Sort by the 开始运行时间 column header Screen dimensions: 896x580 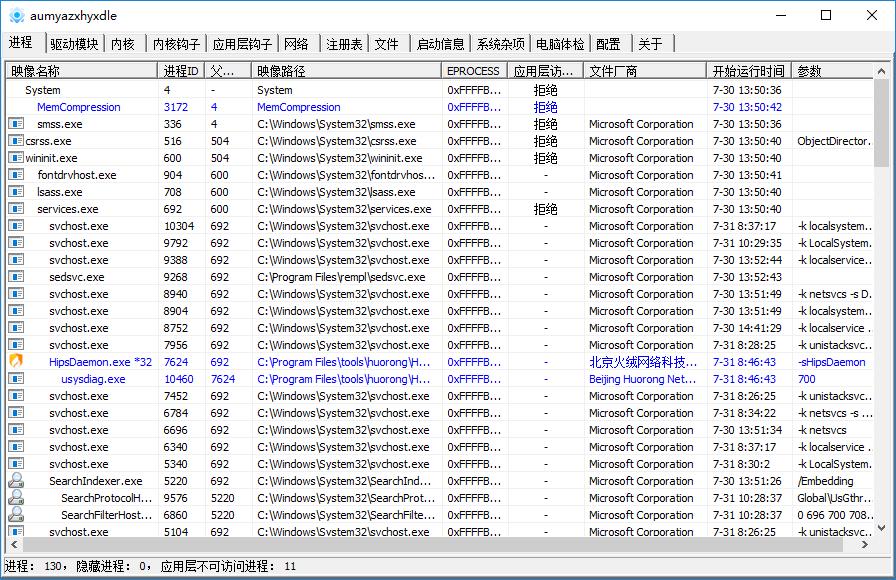pyautogui.click(x=748, y=71)
